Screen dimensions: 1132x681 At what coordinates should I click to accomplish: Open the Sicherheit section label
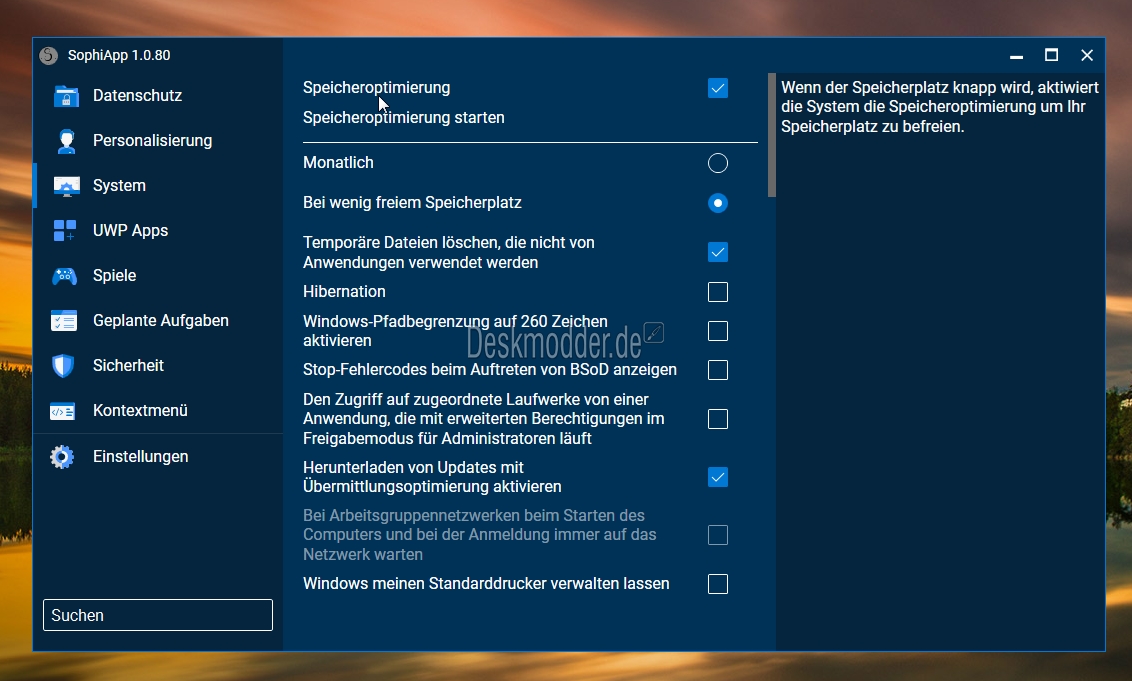click(x=128, y=365)
